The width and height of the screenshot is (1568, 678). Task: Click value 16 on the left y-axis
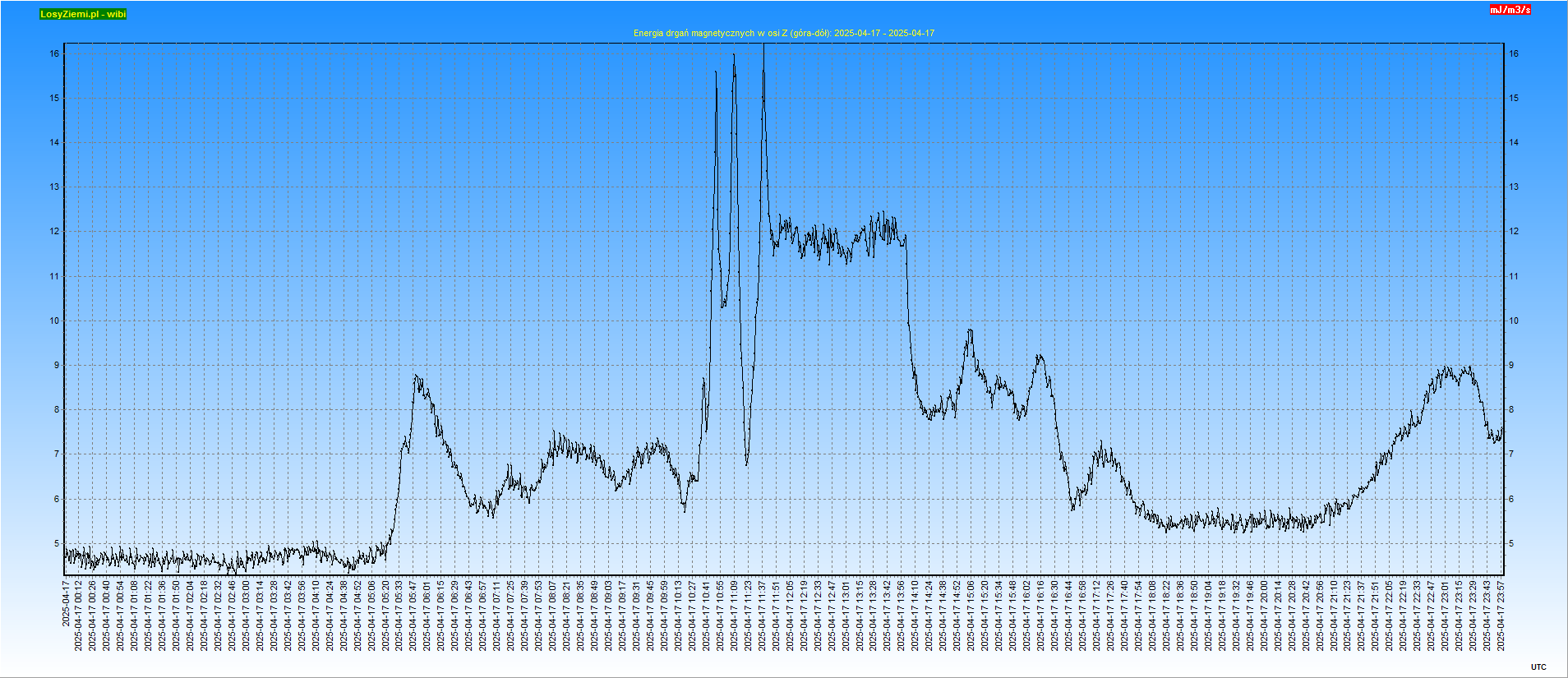coord(54,53)
